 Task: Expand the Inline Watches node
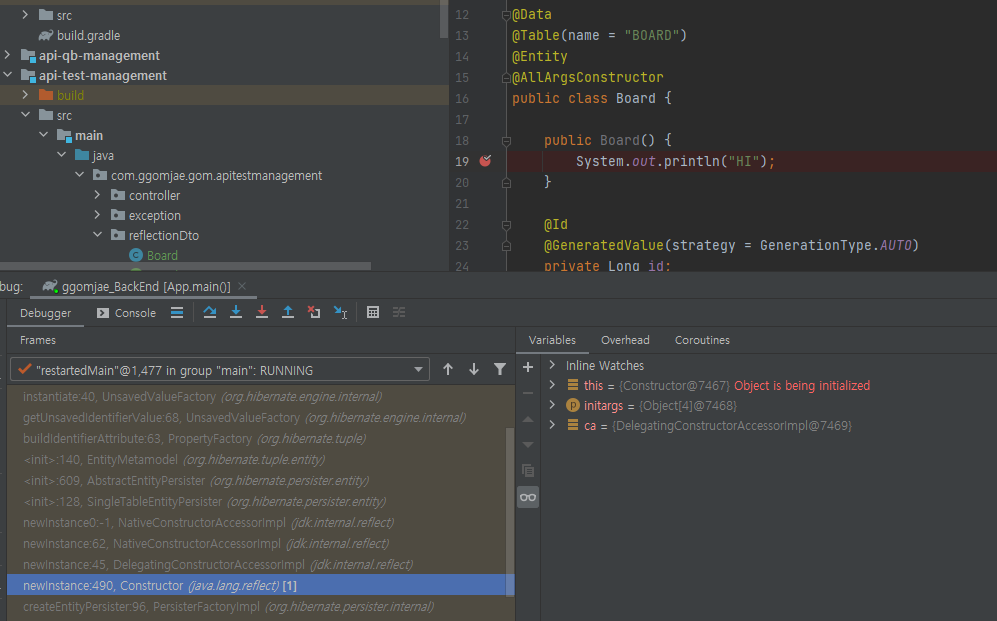(552, 365)
